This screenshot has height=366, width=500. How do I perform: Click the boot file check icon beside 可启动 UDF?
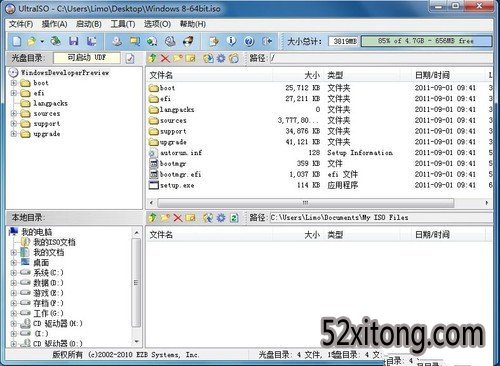130,58
